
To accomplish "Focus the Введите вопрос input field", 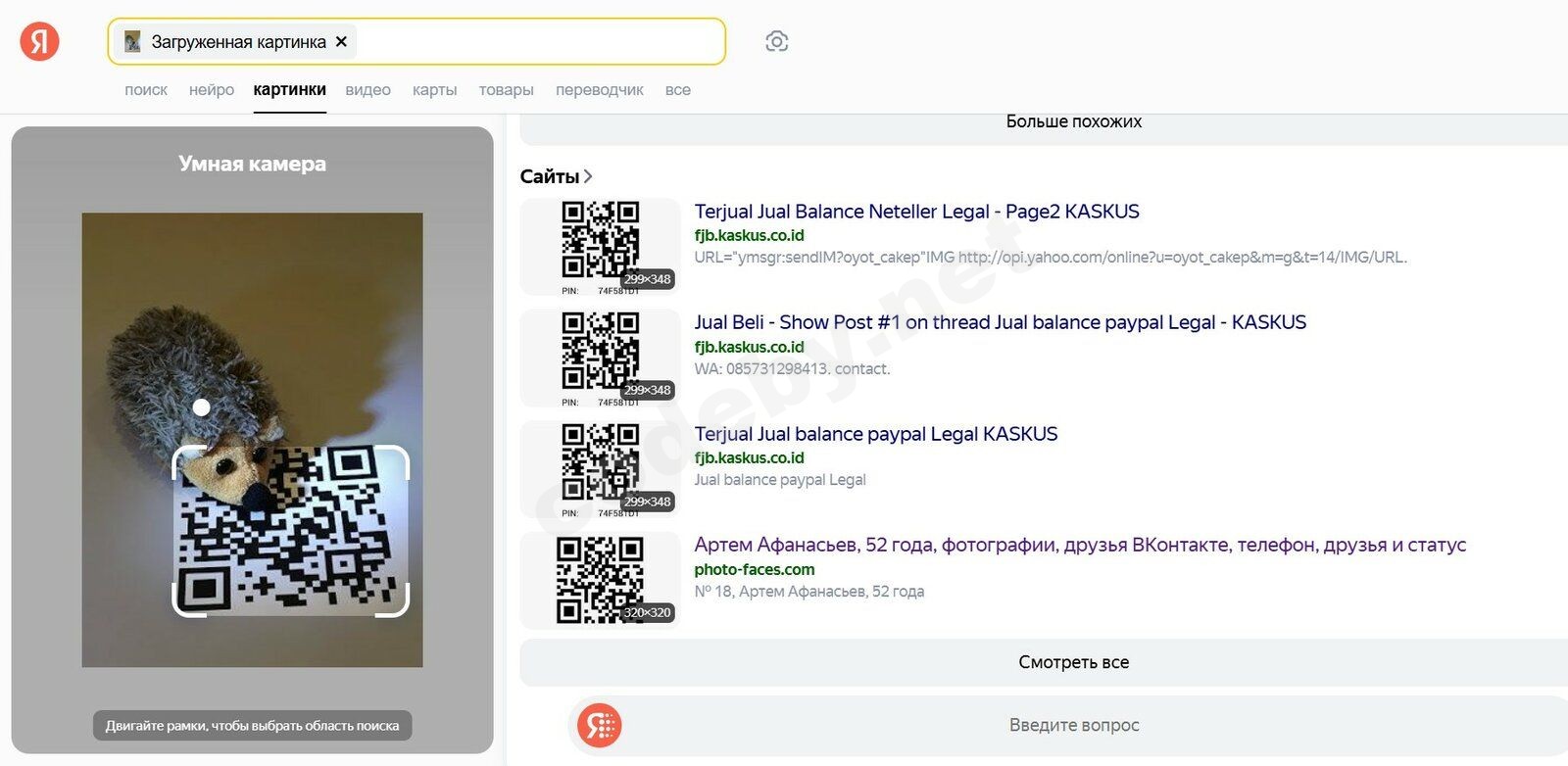I will [1074, 726].
